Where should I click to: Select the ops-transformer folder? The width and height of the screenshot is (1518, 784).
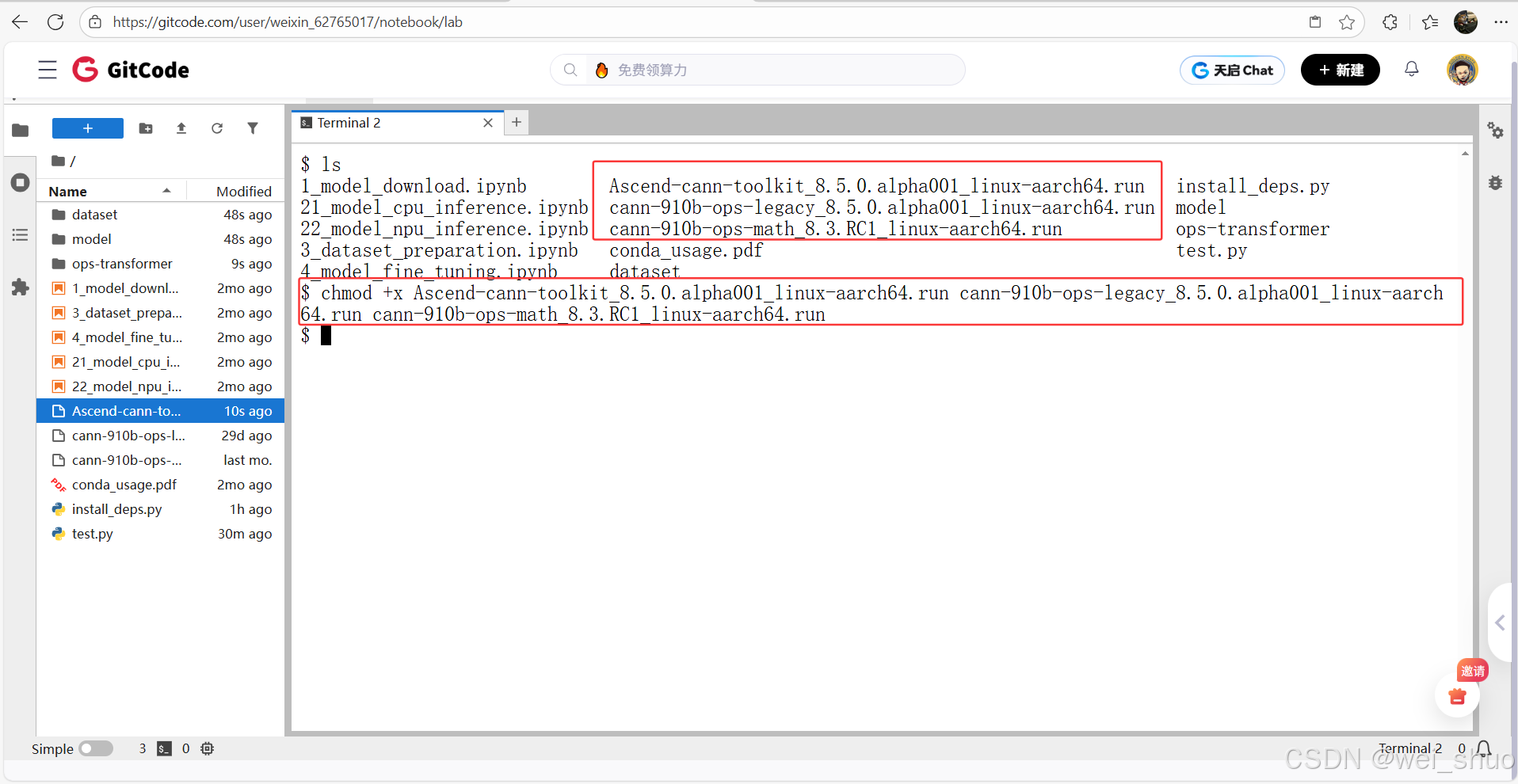click(x=161, y=264)
